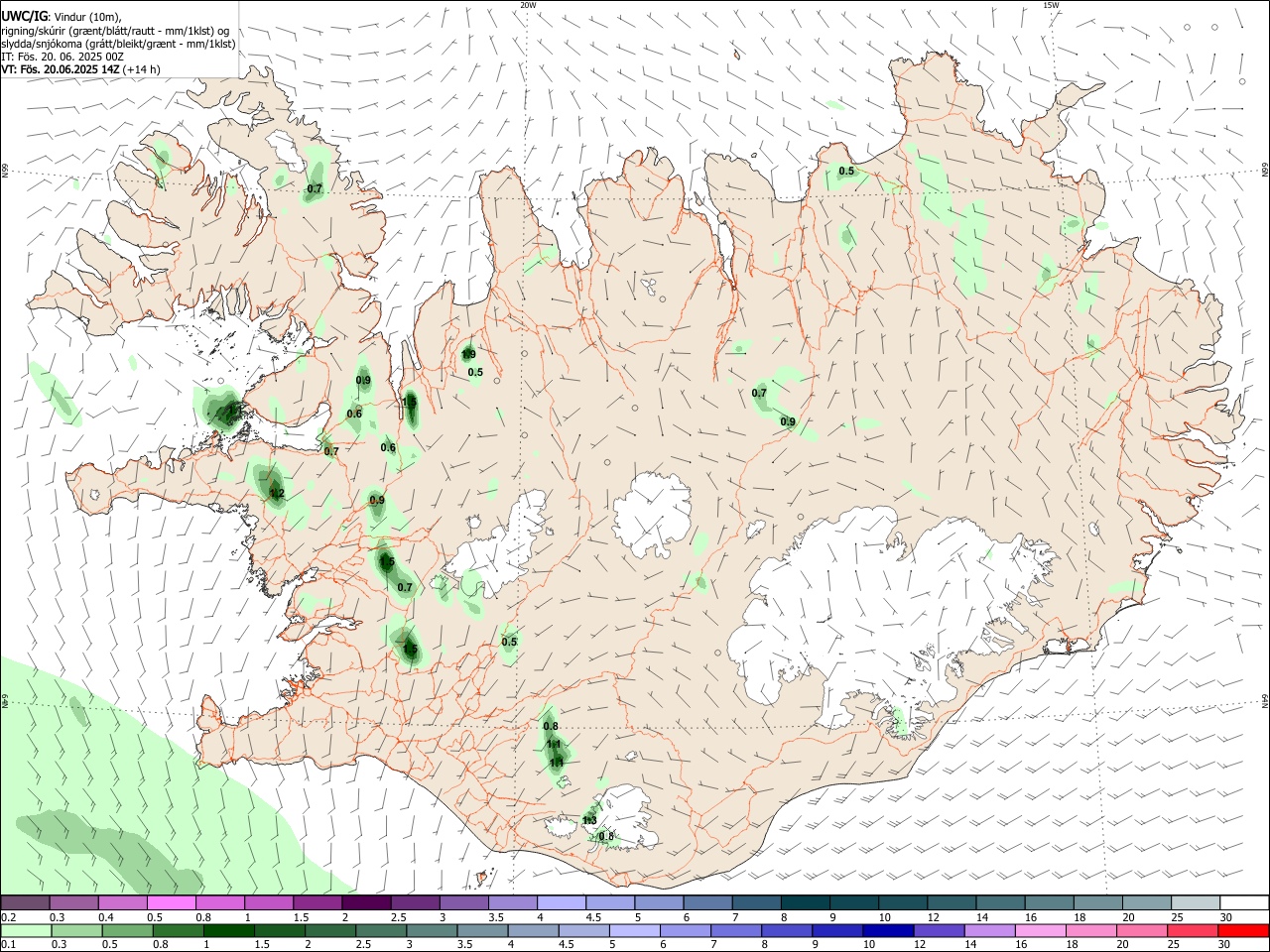Click the 'rigning/skúrir' legend description line
The height and width of the screenshot is (952, 1270).
[116, 31]
